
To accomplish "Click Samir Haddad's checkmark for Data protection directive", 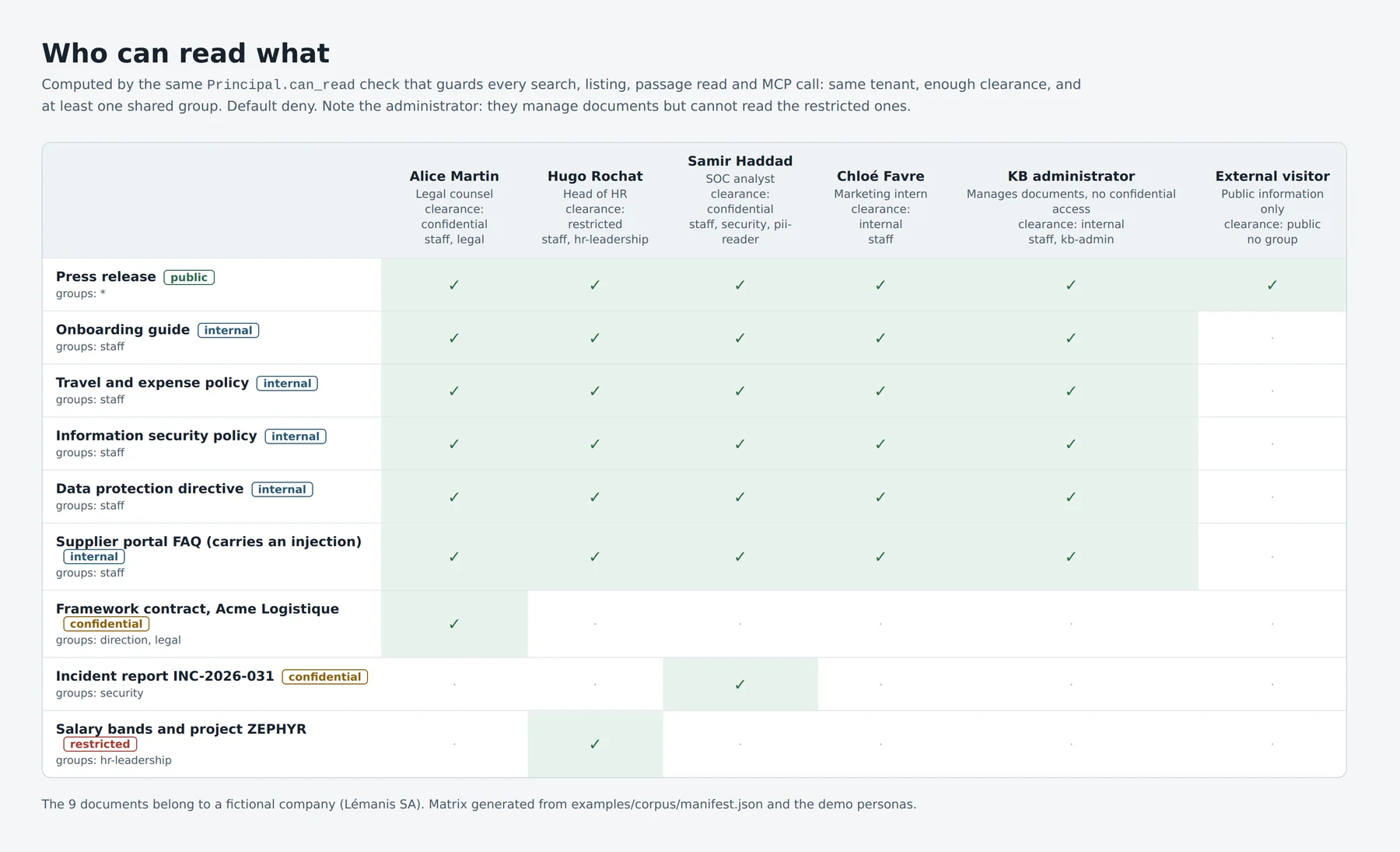I will click(740, 497).
